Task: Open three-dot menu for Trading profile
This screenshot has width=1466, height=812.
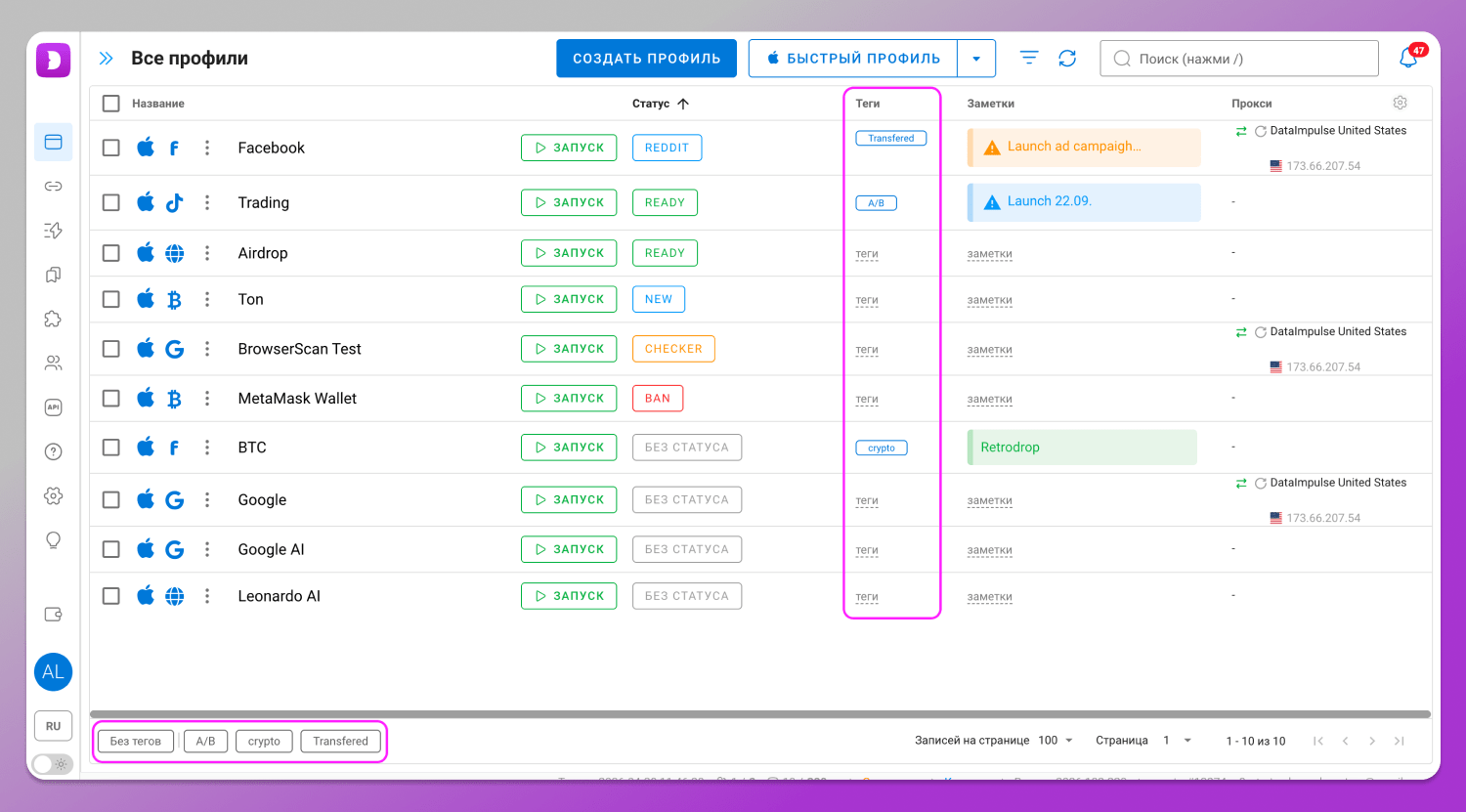Action: (x=207, y=202)
